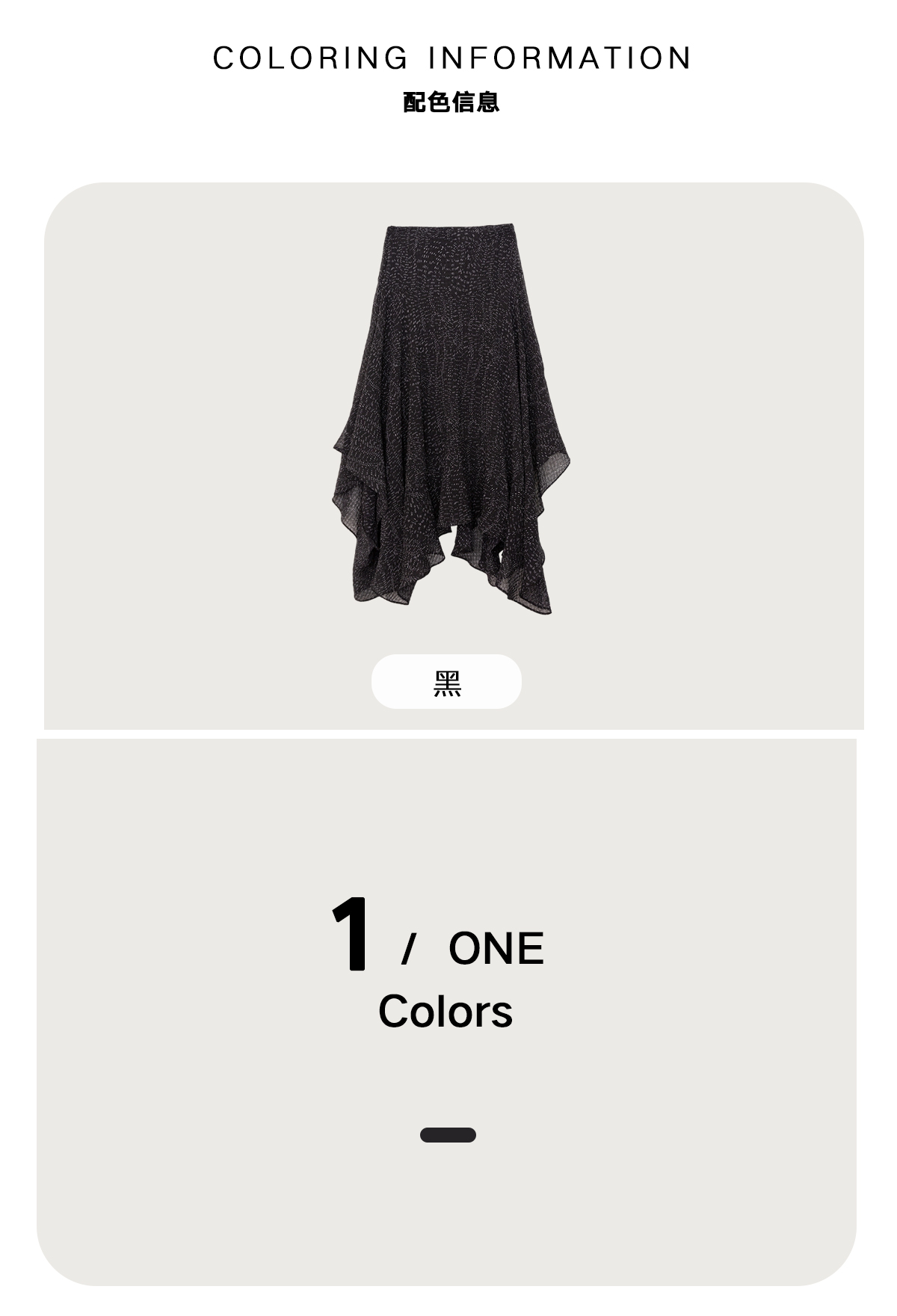Click the letter C of Colors
897x1316 pixels.
tap(392, 1012)
